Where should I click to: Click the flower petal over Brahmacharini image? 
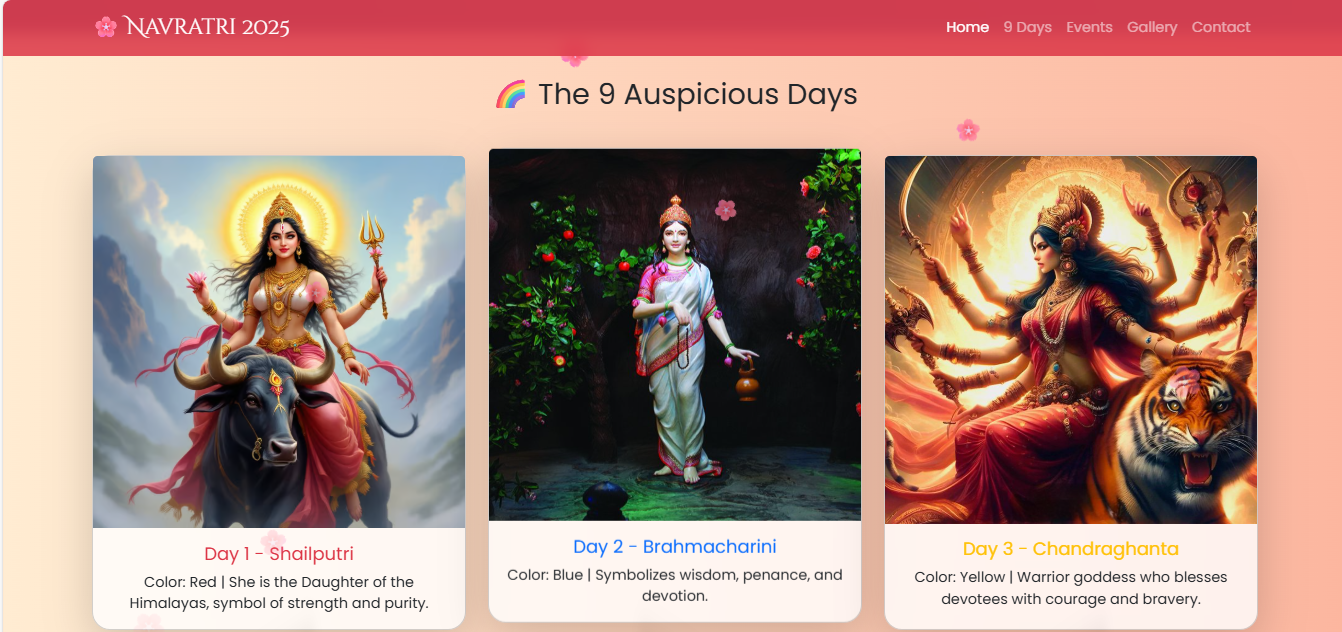point(726,209)
